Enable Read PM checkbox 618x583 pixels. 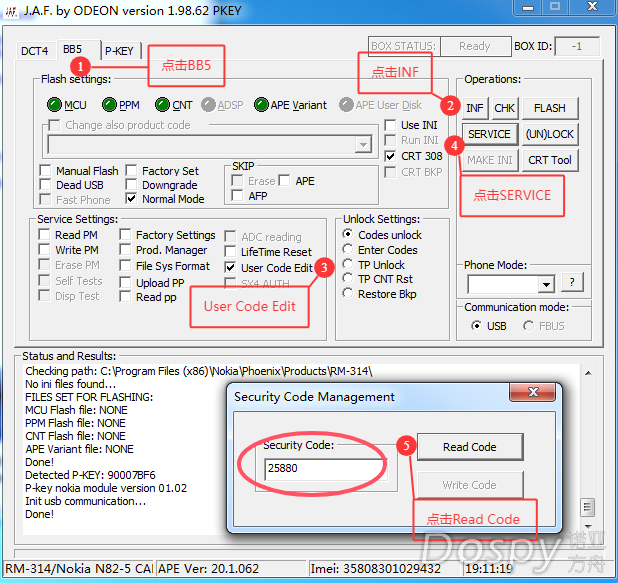[44, 235]
